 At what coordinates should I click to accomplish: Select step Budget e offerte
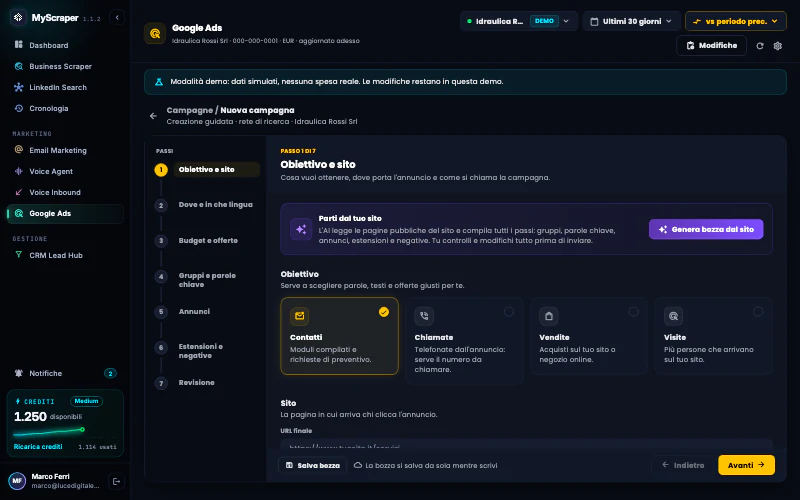pos(207,240)
